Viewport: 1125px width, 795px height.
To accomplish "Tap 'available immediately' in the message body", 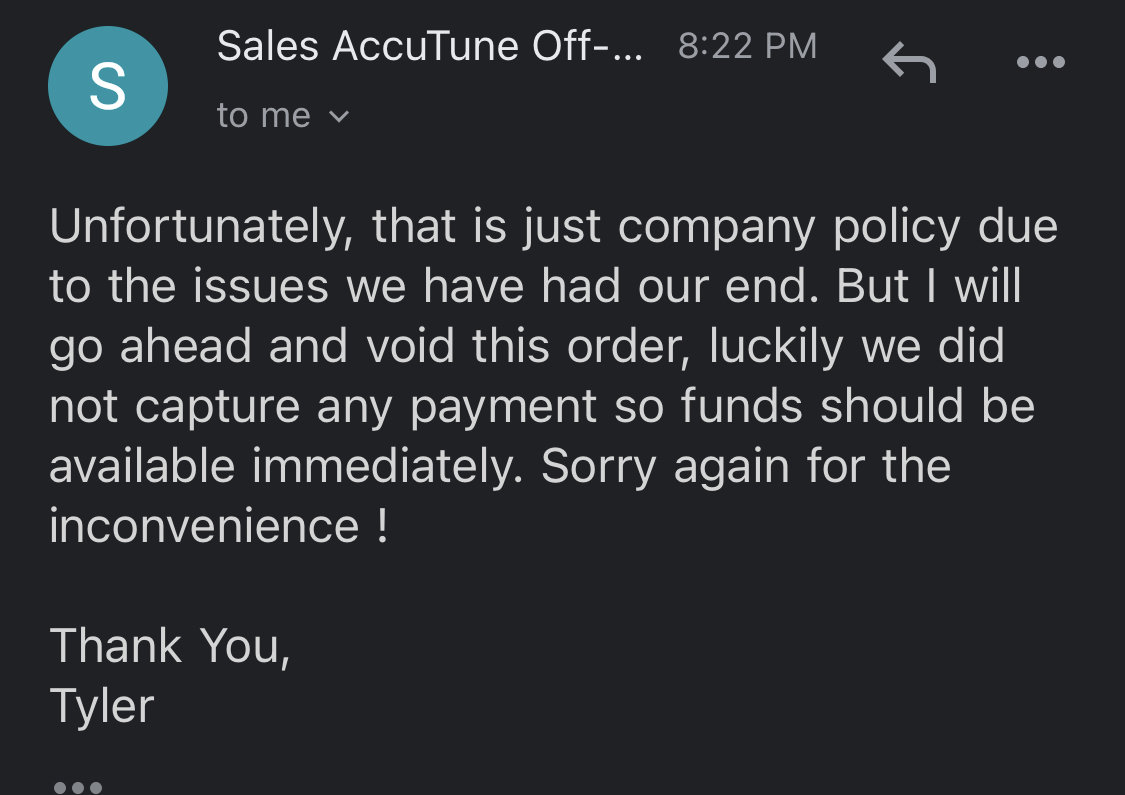I will [x=286, y=466].
